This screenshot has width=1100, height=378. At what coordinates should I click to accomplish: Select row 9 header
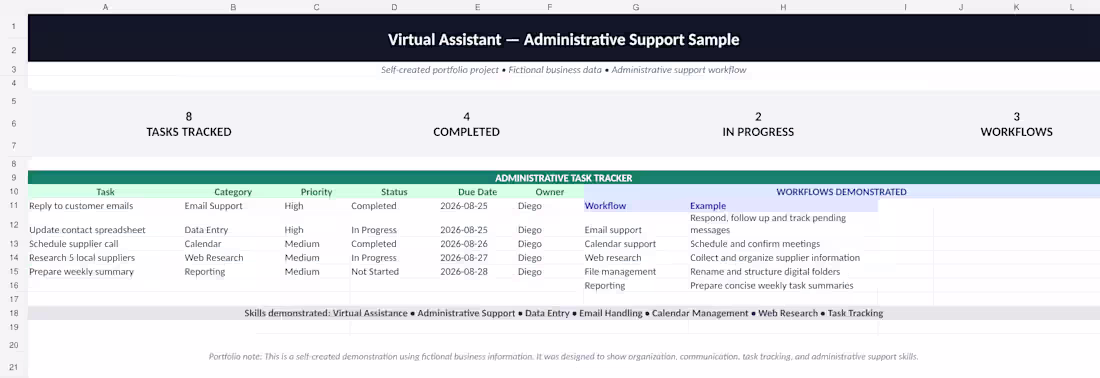tap(14, 178)
